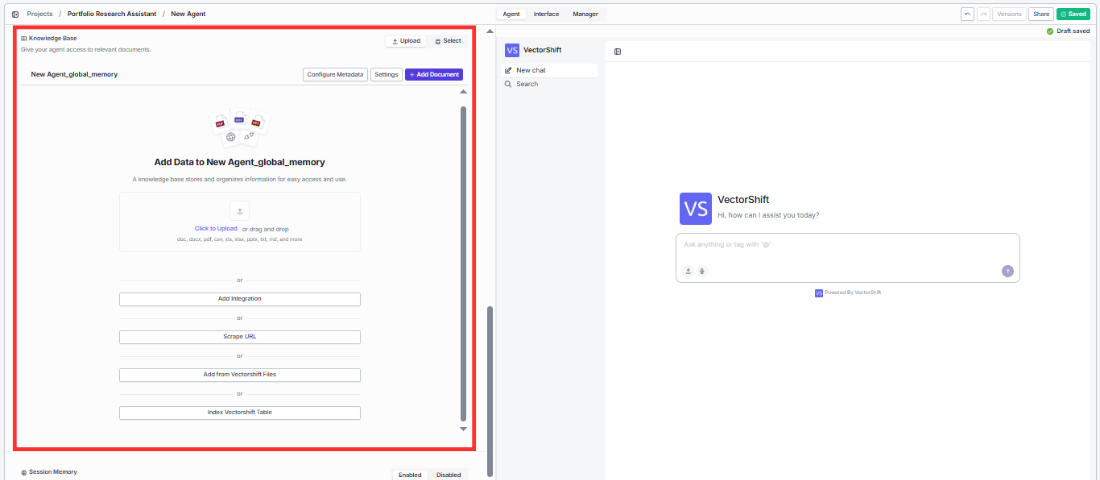Image resolution: width=1100 pixels, height=480 pixels.
Task: Click the New Agent breadcrumb
Action: [188, 14]
